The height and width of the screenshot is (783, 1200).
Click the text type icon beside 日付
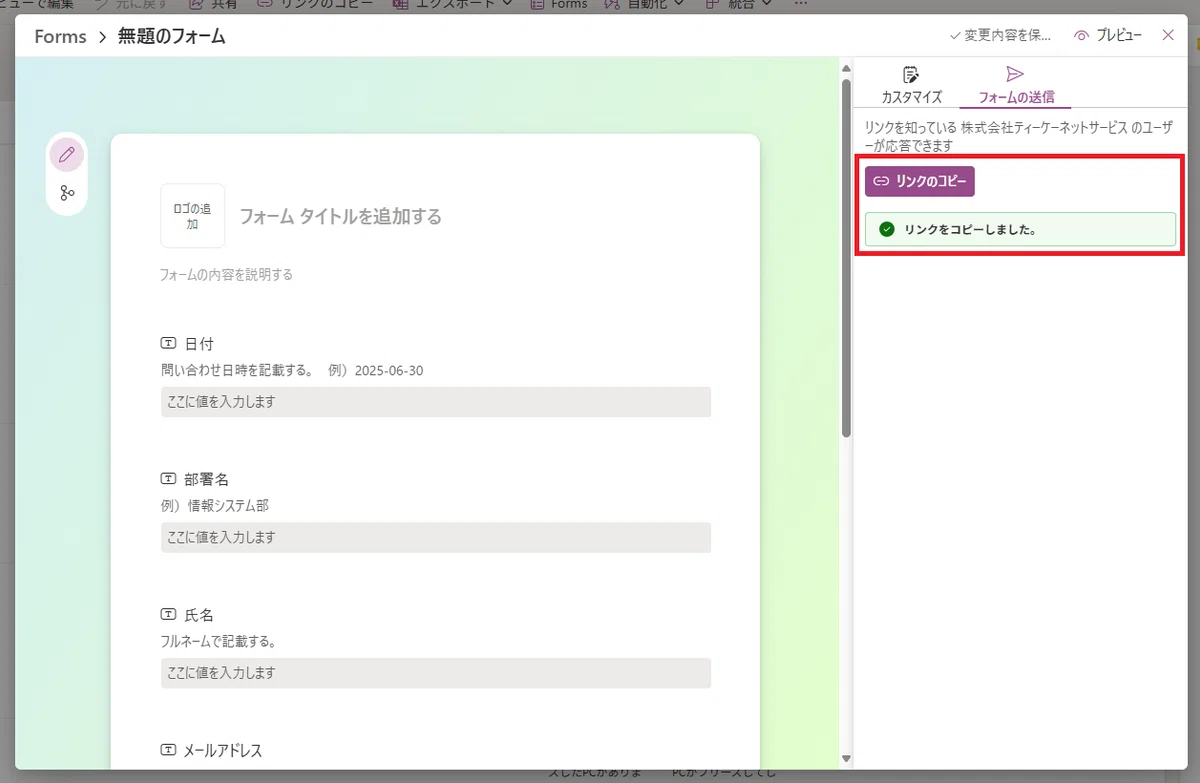coord(168,344)
